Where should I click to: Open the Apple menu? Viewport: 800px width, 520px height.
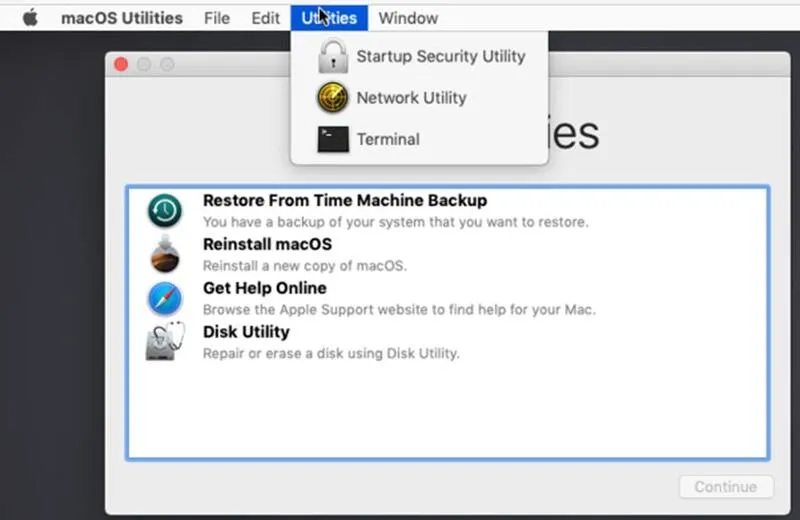pos(30,18)
